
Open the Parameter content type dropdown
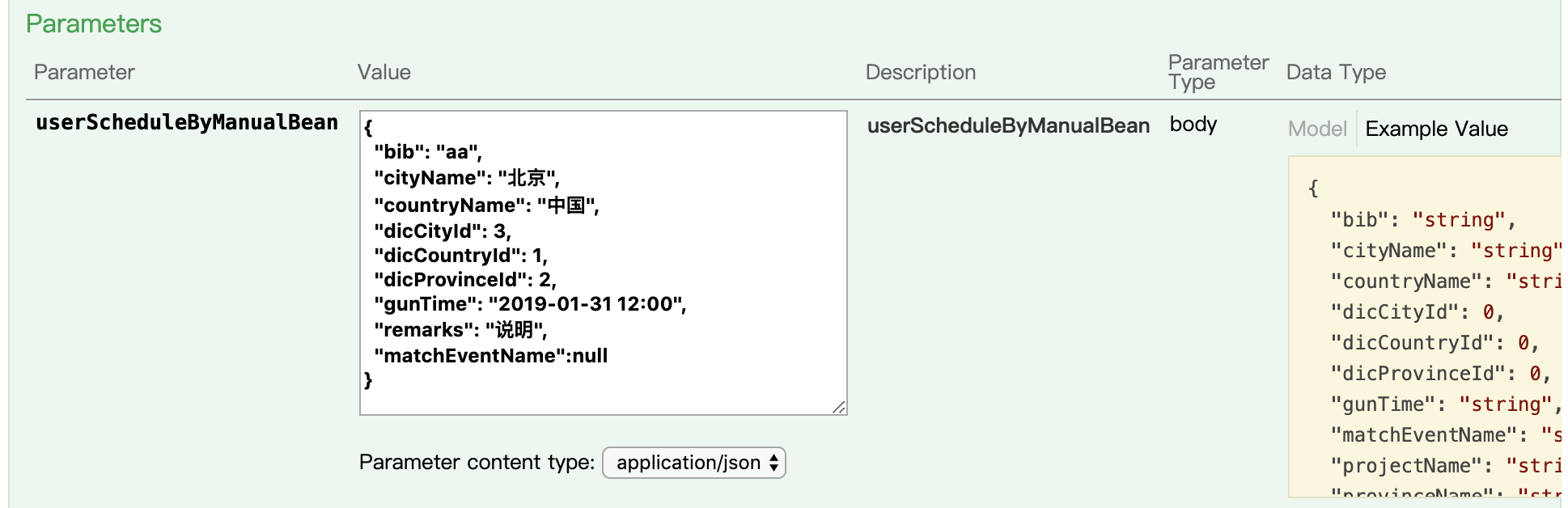[x=693, y=462]
